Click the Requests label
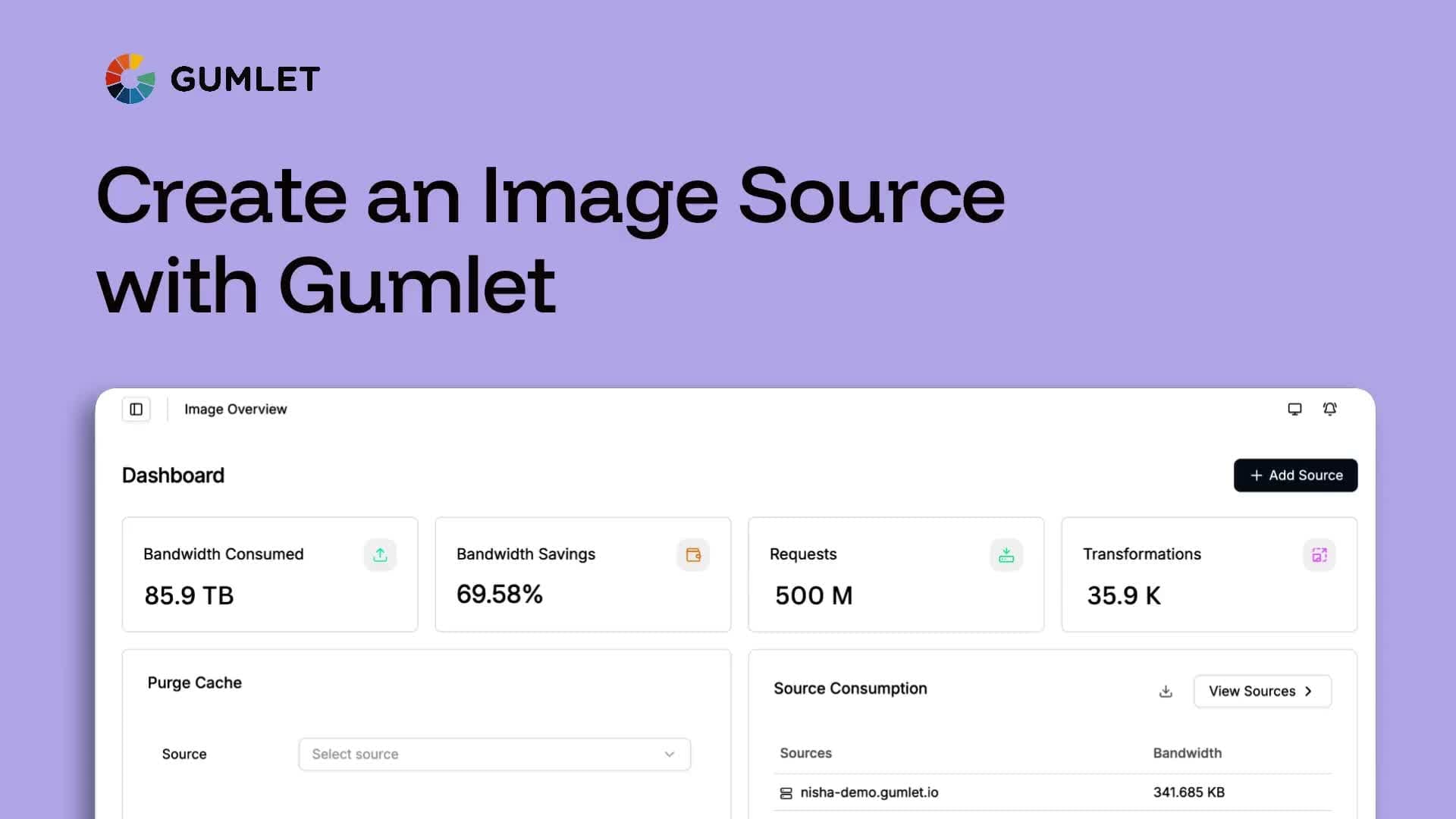The image size is (1456, 819). (x=803, y=554)
